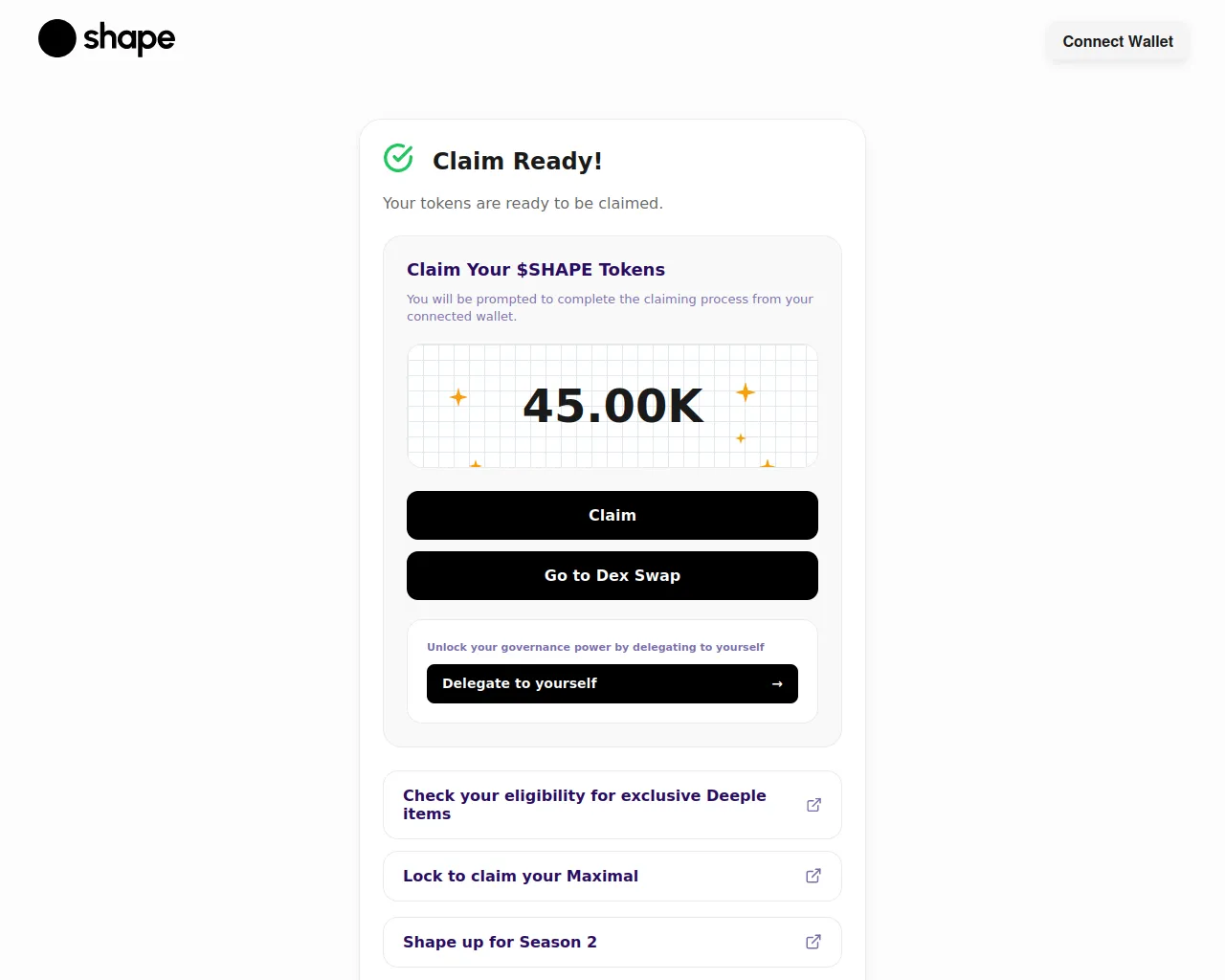Click the arrow icon in Delegate button
This screenshot has height=980, width=1225.
777,683
